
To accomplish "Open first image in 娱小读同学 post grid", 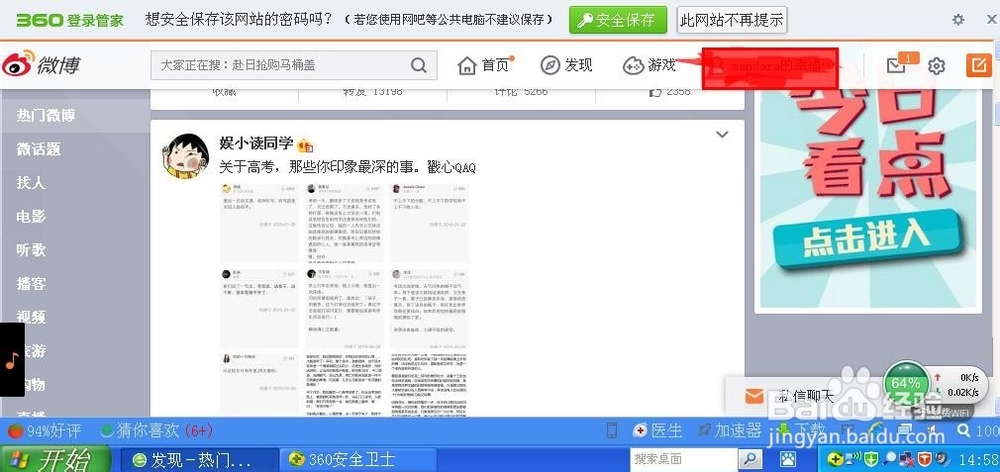I will [260, 223].
